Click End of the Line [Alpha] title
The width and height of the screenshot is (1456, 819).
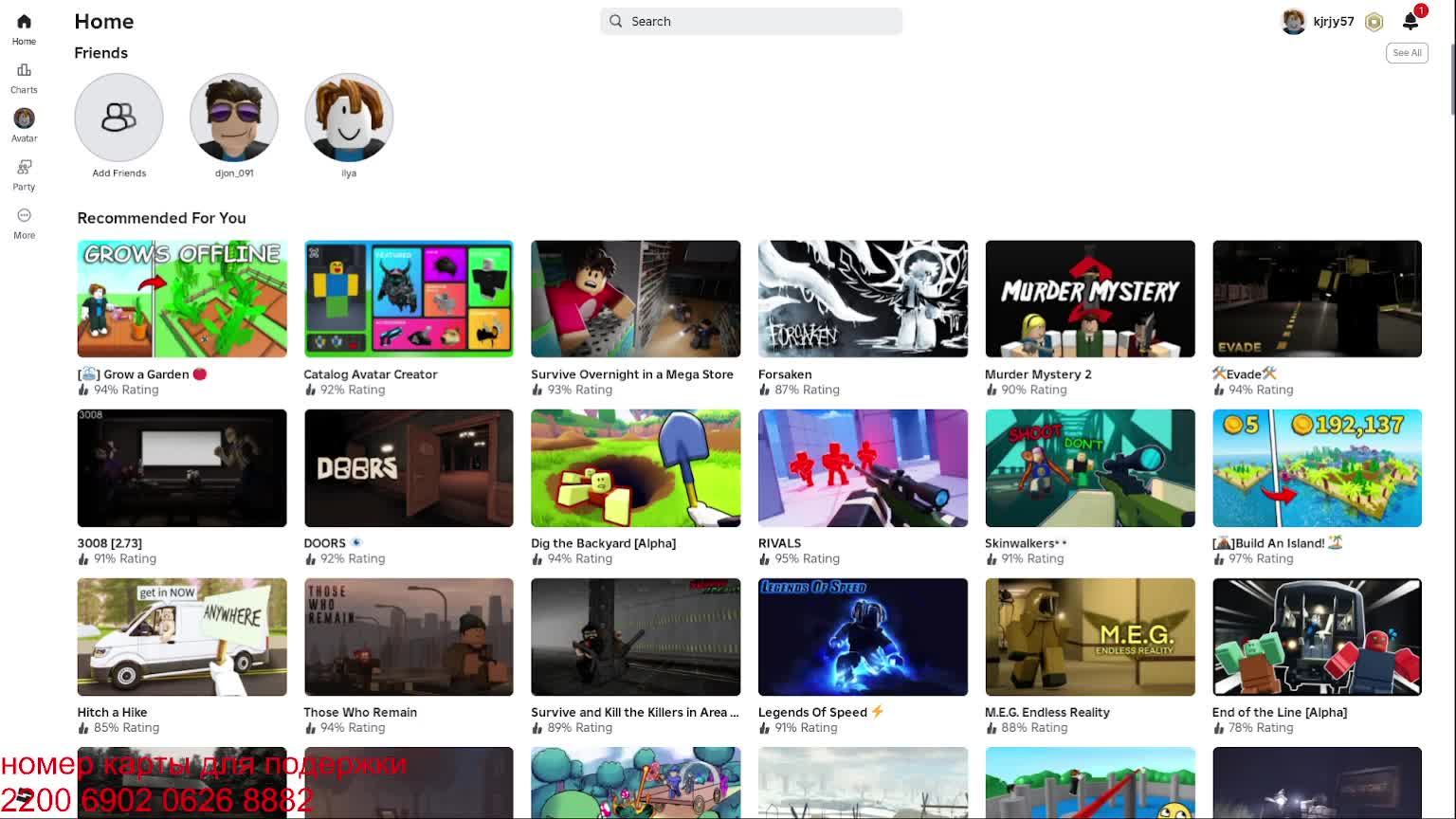coord(1280,712)
